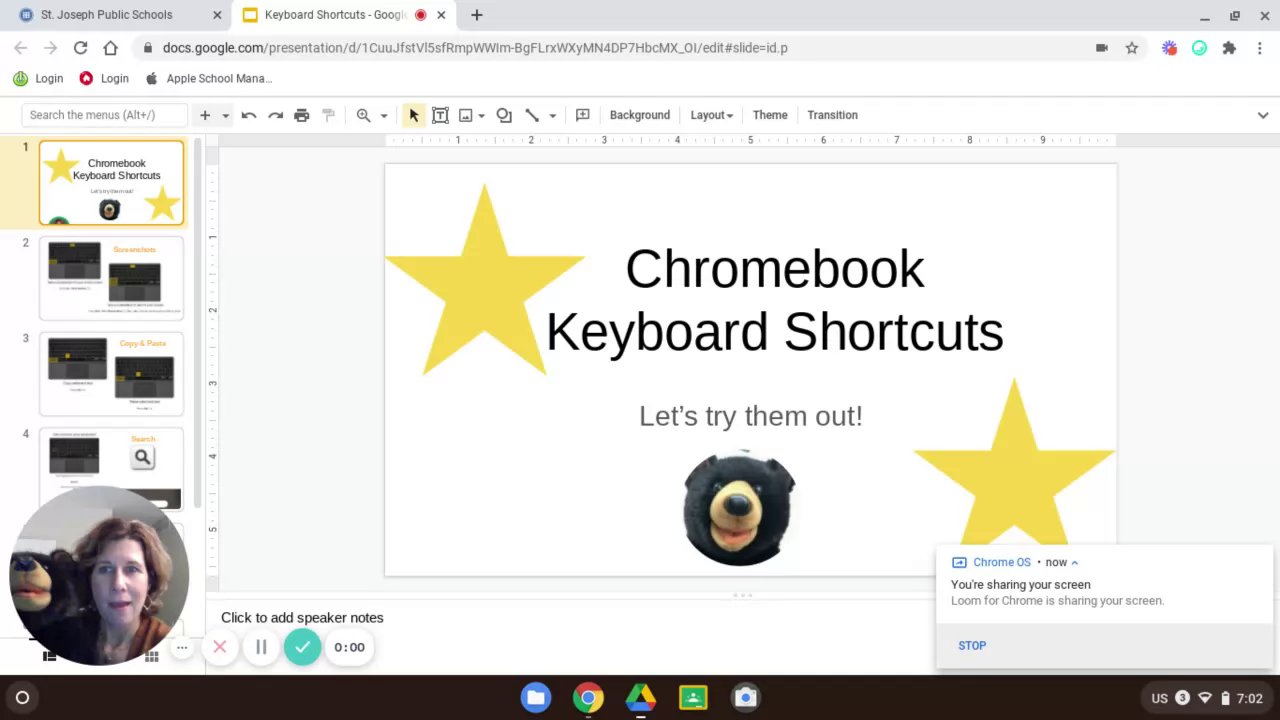Image resolution: width=1280 pixels, height=720 pixels.
Task: Open the zoom level dropdown arrow
Action: click(x=384, y=115)
